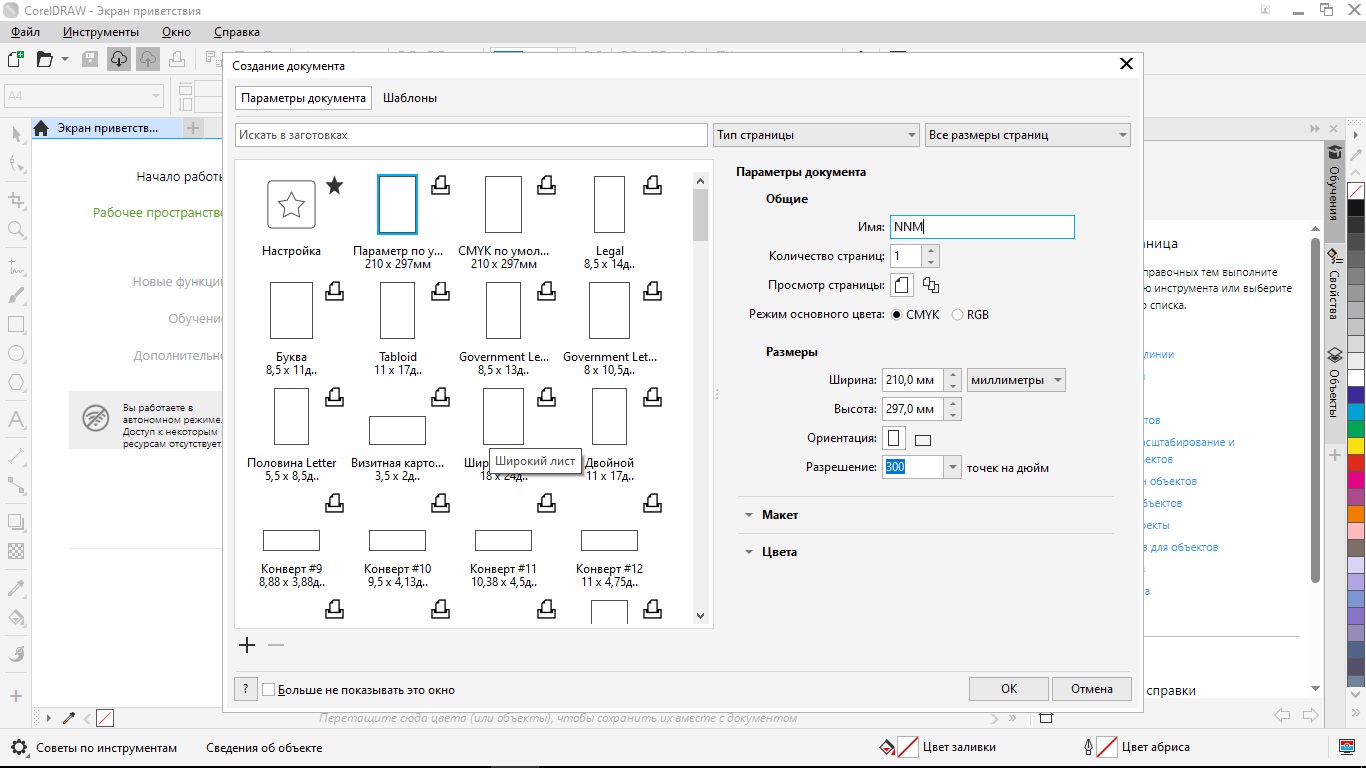Enable 'Больше не показывать это окно' checkbox
Viewport: 1366px width, 768px height.
pos(268,689)
